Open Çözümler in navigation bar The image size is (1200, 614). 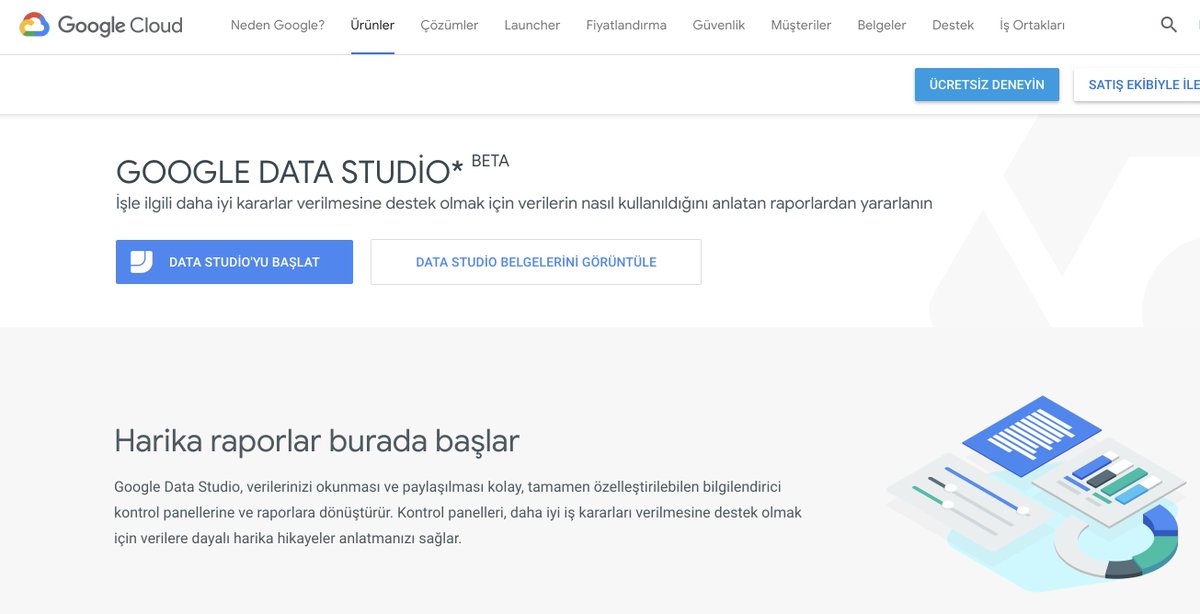(449, 25)
